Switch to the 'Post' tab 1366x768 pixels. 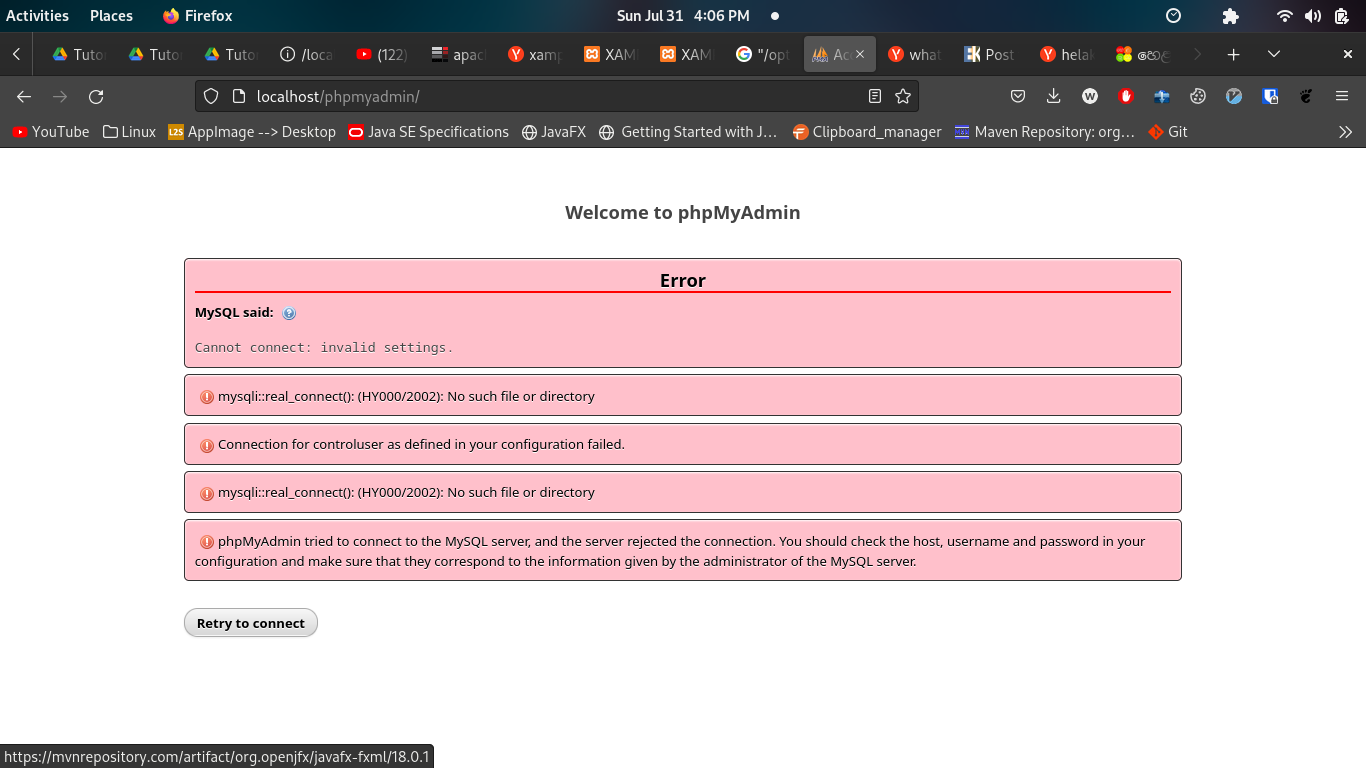click(x=990, y=54)
